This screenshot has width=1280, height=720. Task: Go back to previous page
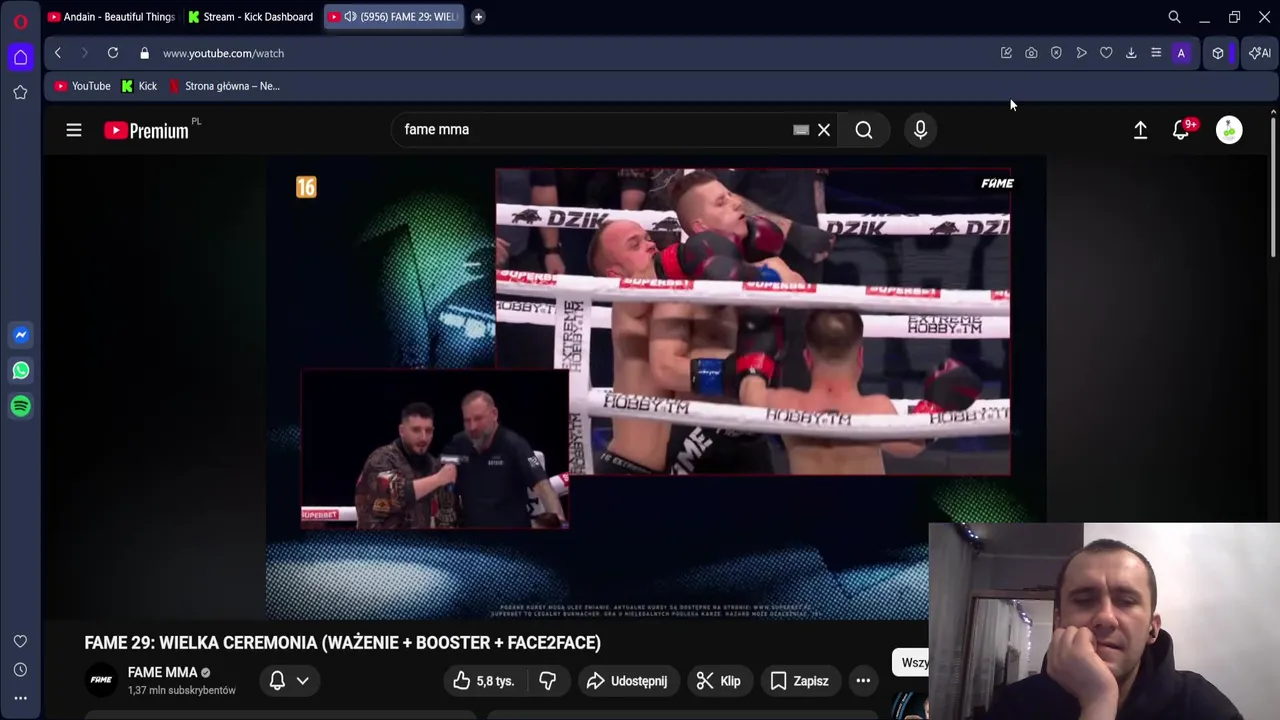point(58,53)
